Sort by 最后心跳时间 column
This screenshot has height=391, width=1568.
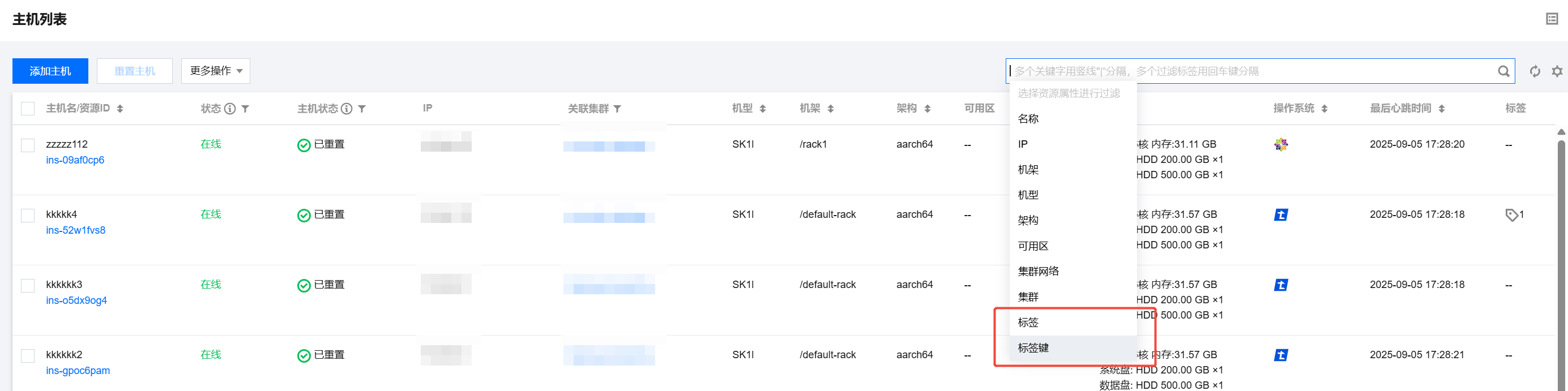[x=1441, y=109]
